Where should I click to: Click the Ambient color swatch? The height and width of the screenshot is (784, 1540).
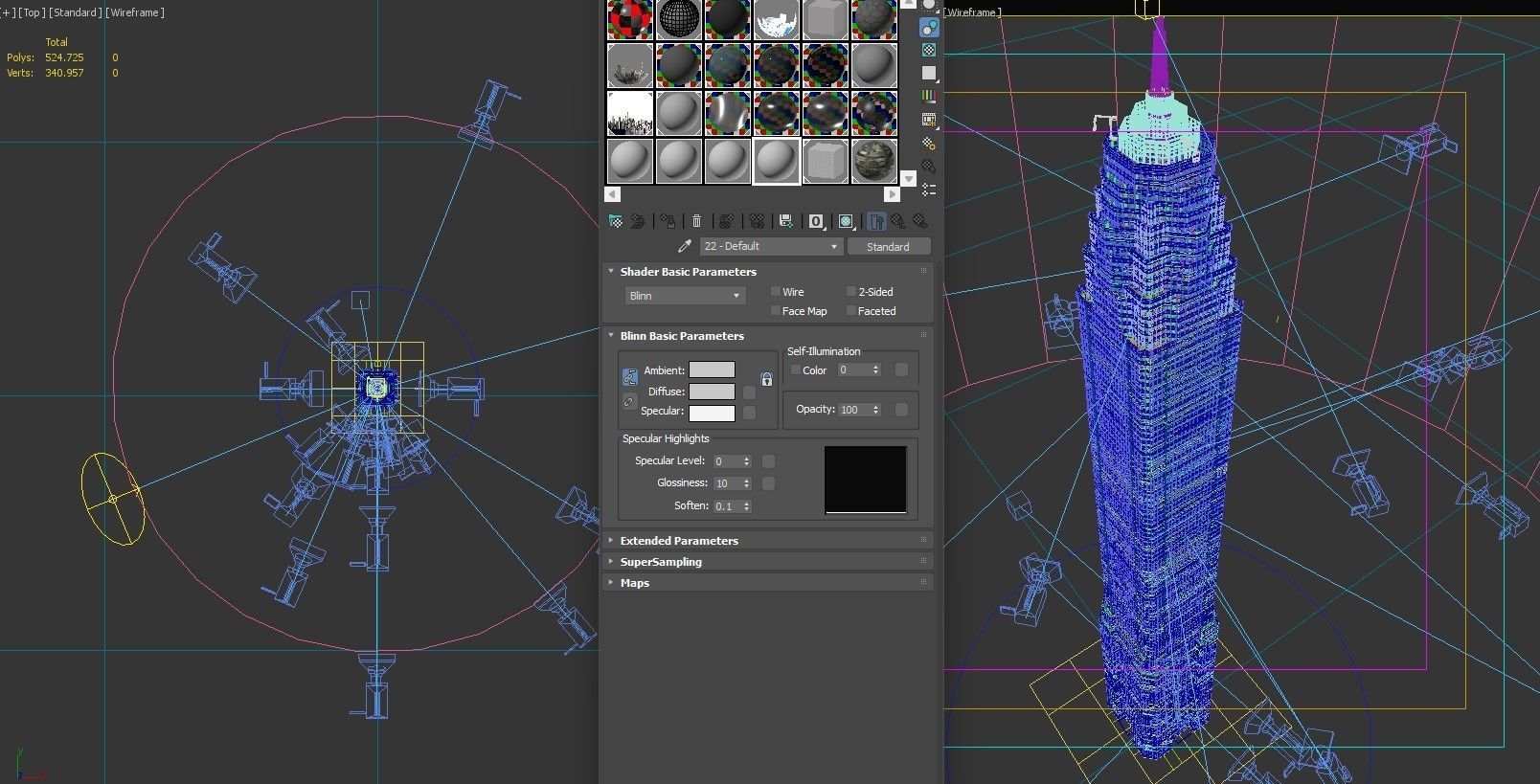coord(712,370)
